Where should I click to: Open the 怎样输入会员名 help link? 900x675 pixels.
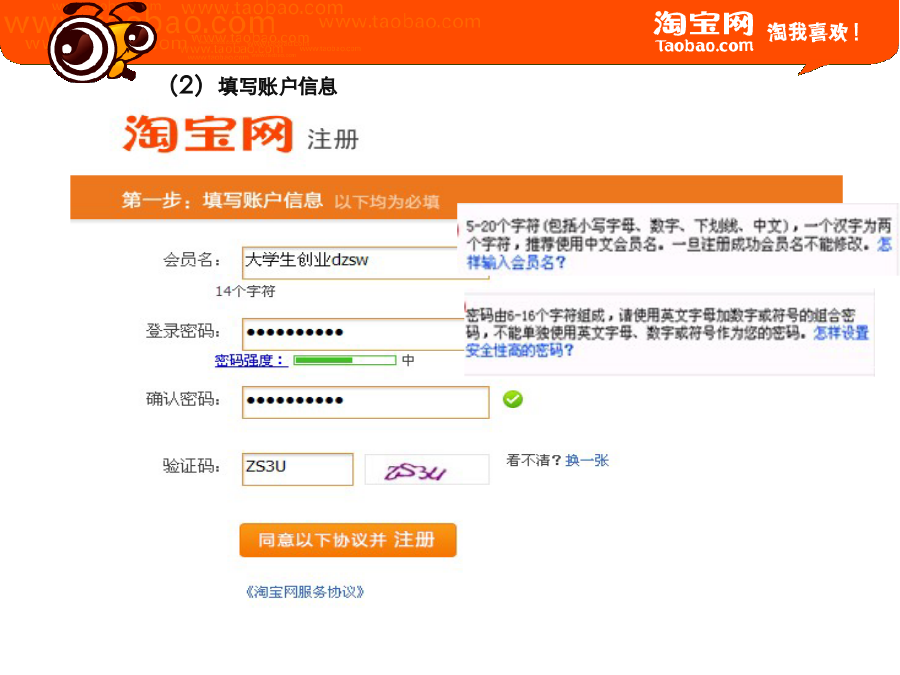tap(679, 254)
